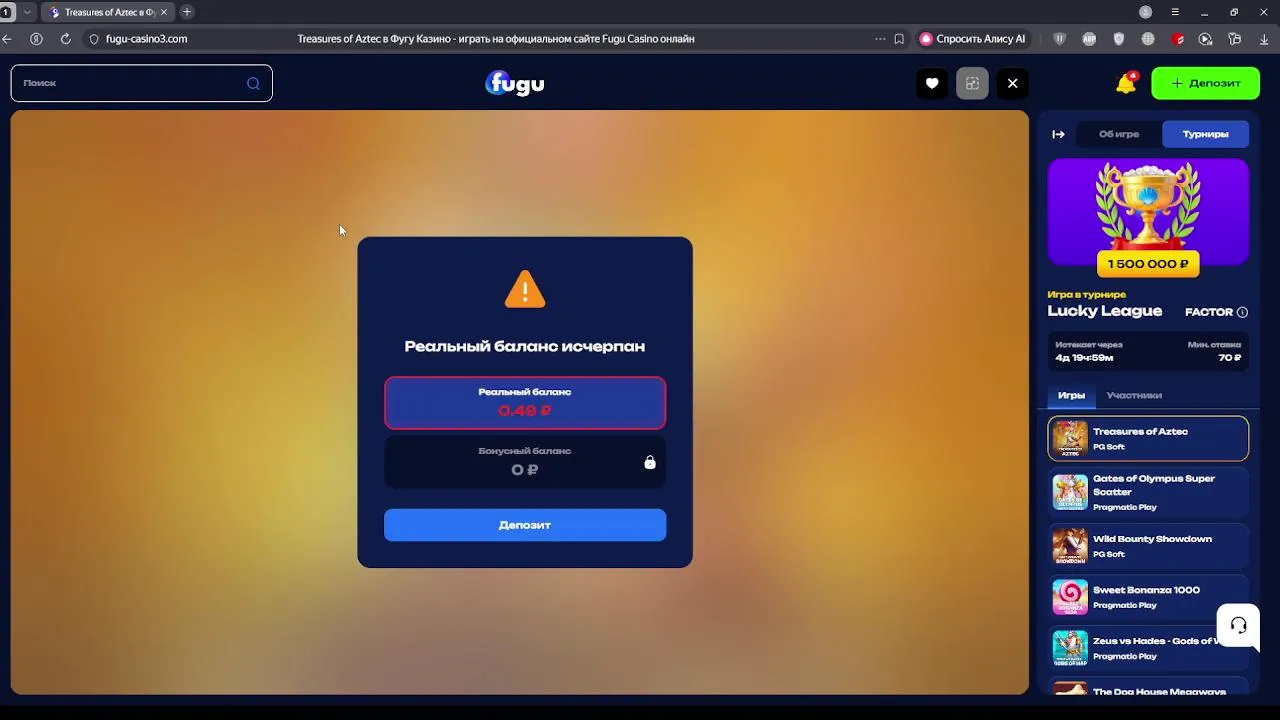Open the Участники tab

1134,395
